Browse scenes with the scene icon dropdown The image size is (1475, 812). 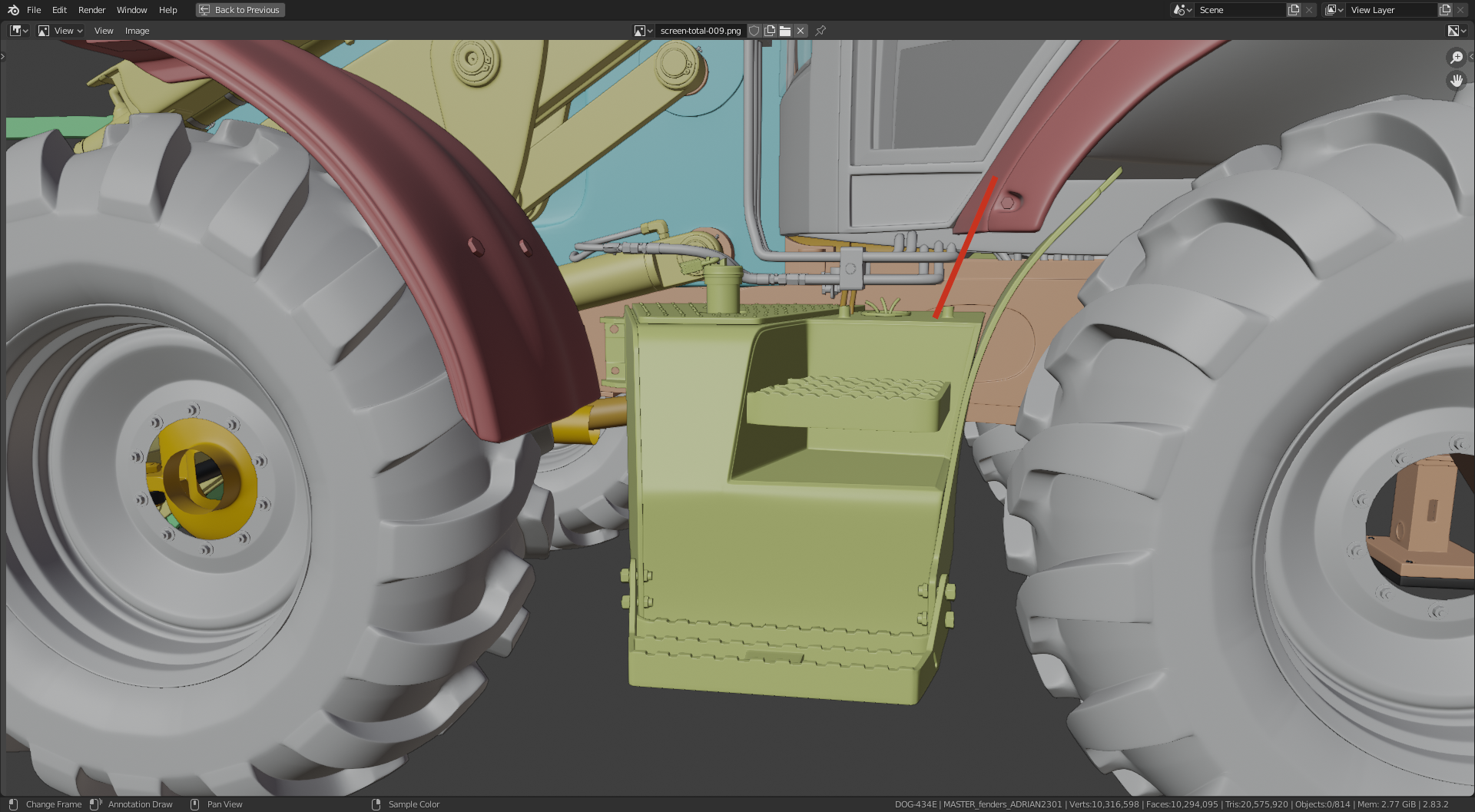click(1182, 10)
